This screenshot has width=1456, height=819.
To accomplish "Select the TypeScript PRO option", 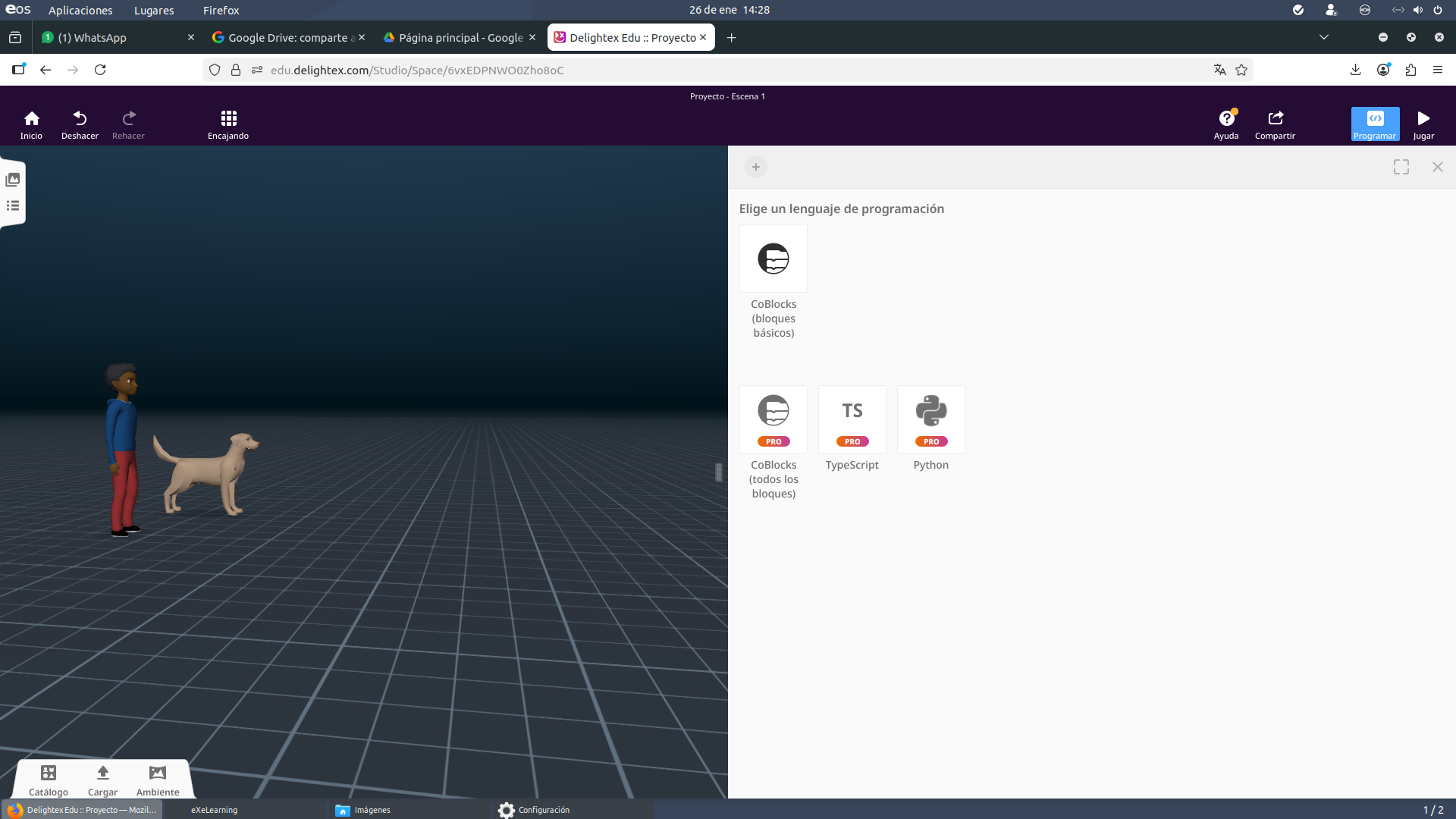I will tap(852, 419).
